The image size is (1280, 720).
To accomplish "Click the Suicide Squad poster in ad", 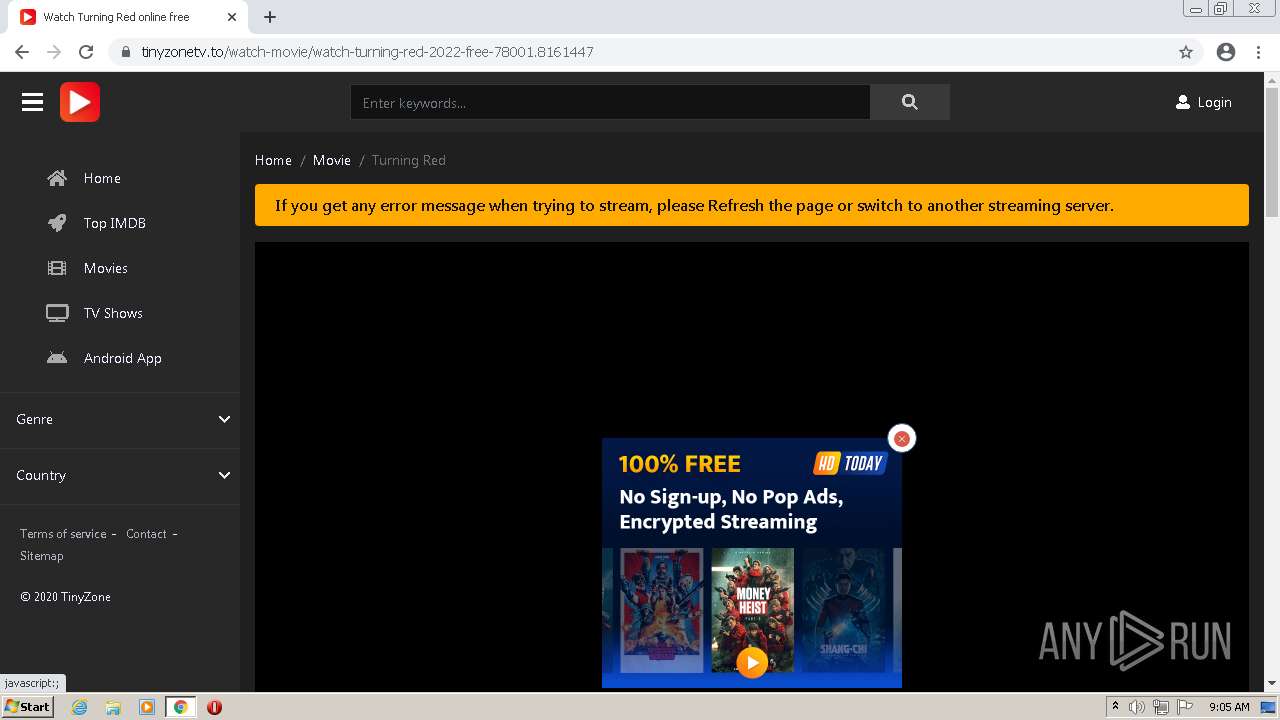I will pyautogui.click(x=662, y=610).
